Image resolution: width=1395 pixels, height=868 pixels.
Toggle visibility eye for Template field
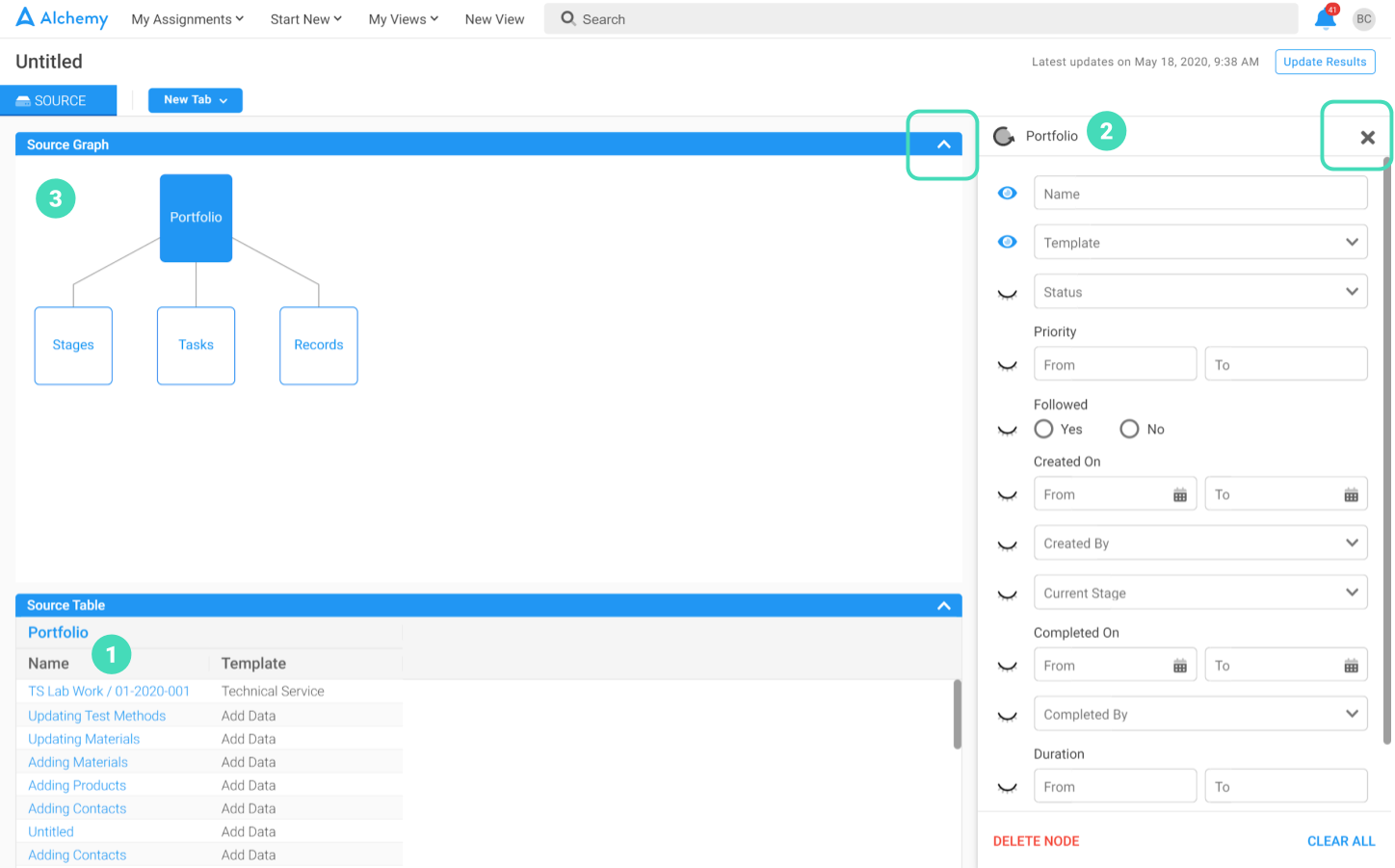tap(1008, 241)
